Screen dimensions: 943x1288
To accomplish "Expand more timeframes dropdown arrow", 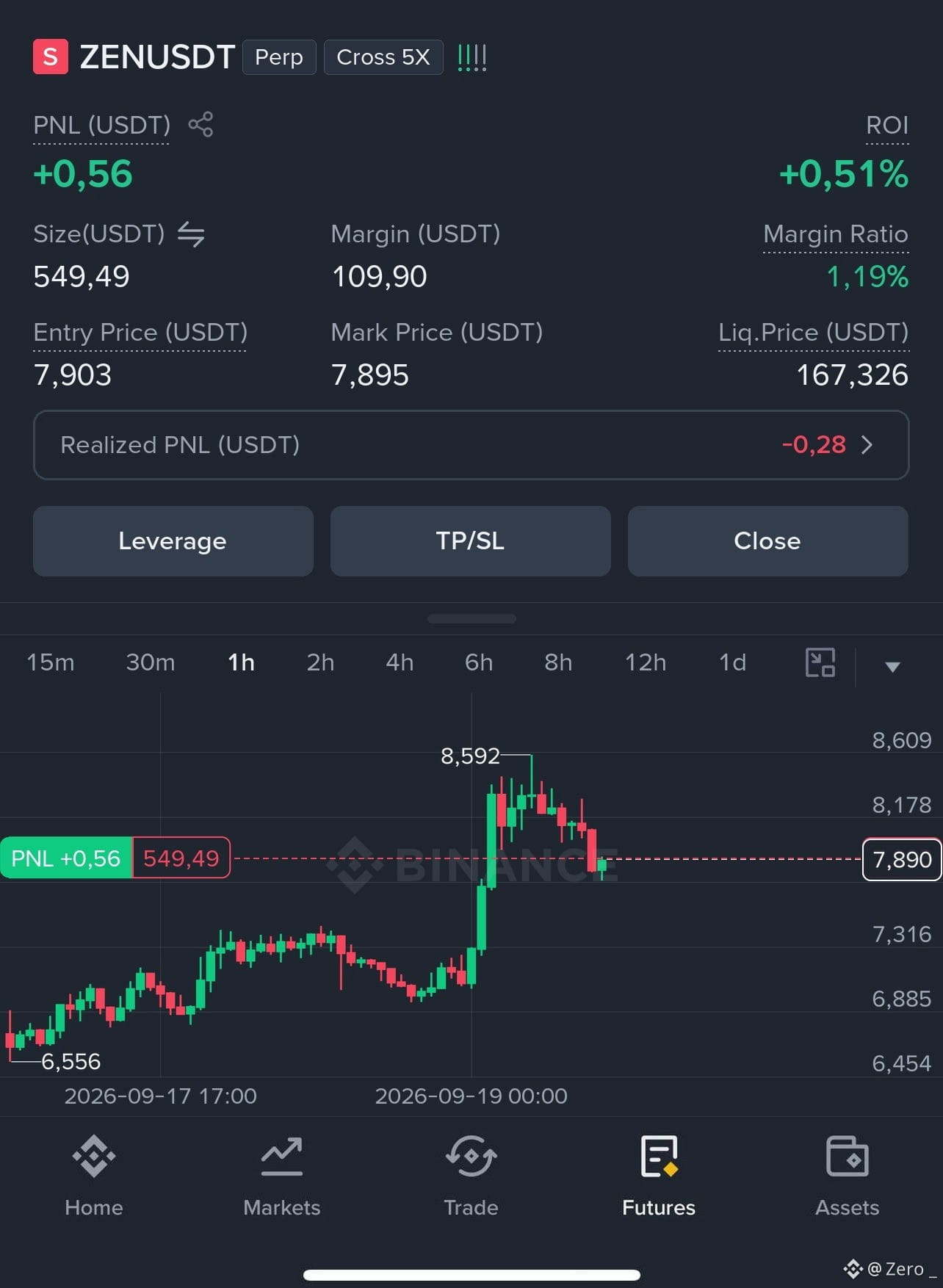I will (x=892, y=667).
